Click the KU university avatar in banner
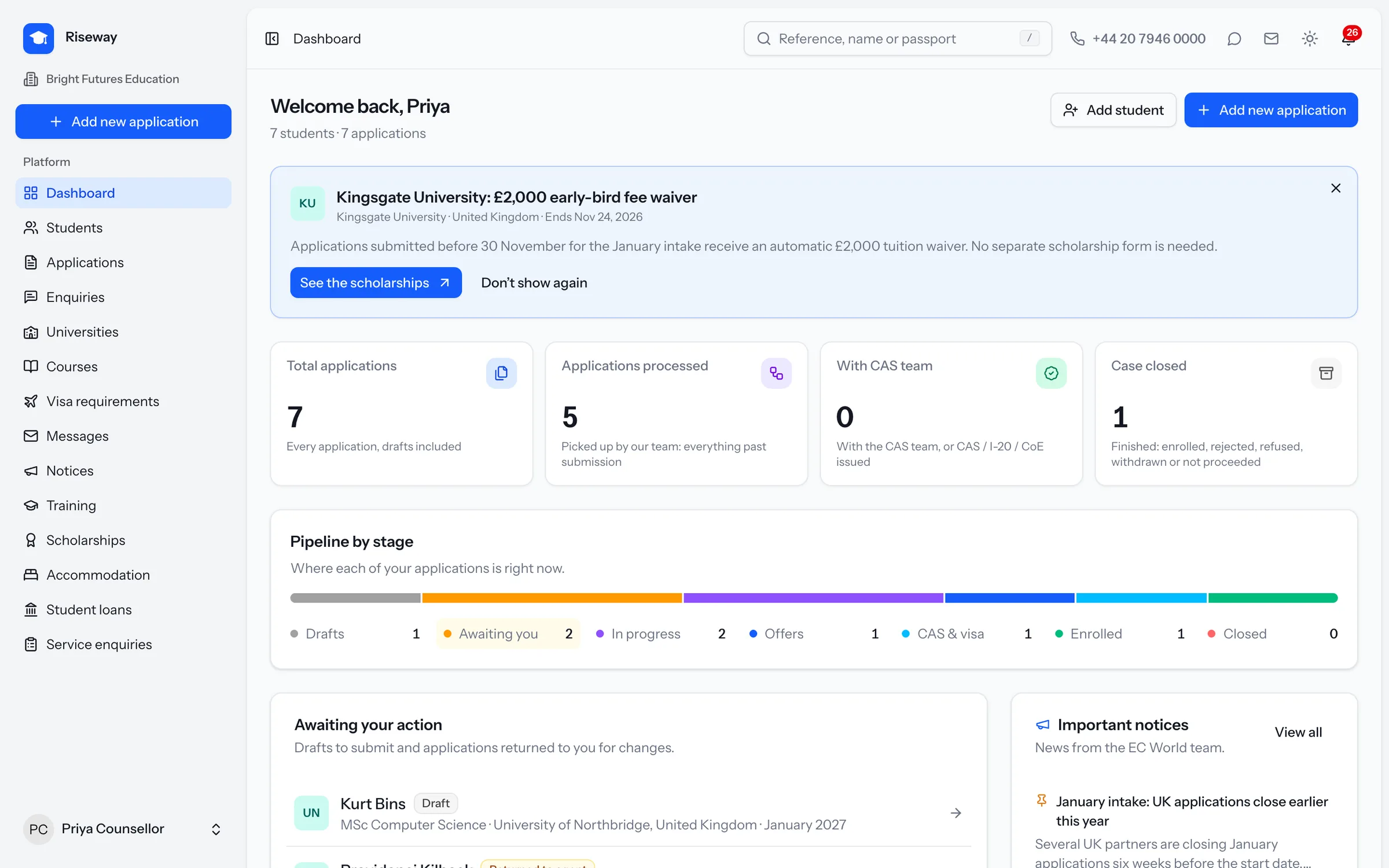Viewport: 1389px width, 868px height. coord(307,203)
